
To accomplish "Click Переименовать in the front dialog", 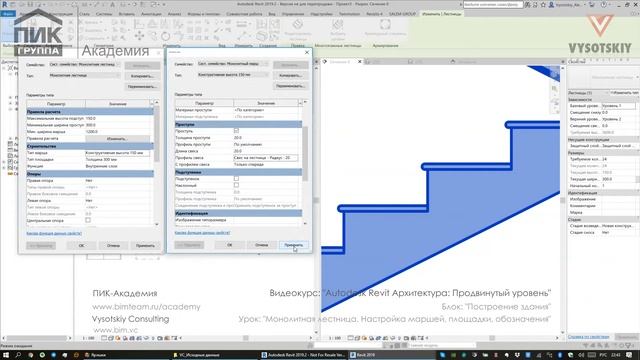I will (x=290, y=86).
